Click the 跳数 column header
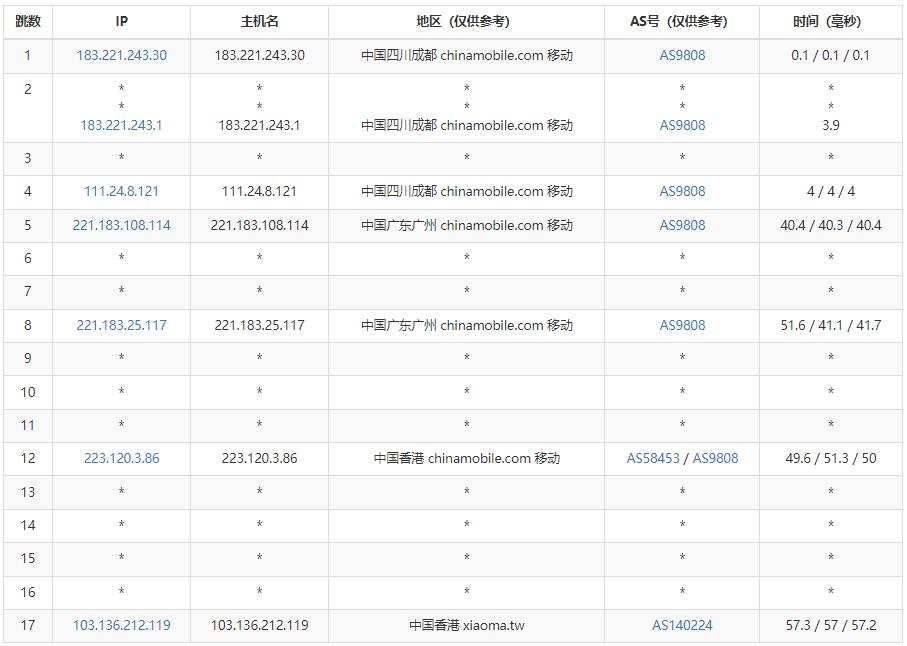This screenshot has width=907, height=646. 28,22
